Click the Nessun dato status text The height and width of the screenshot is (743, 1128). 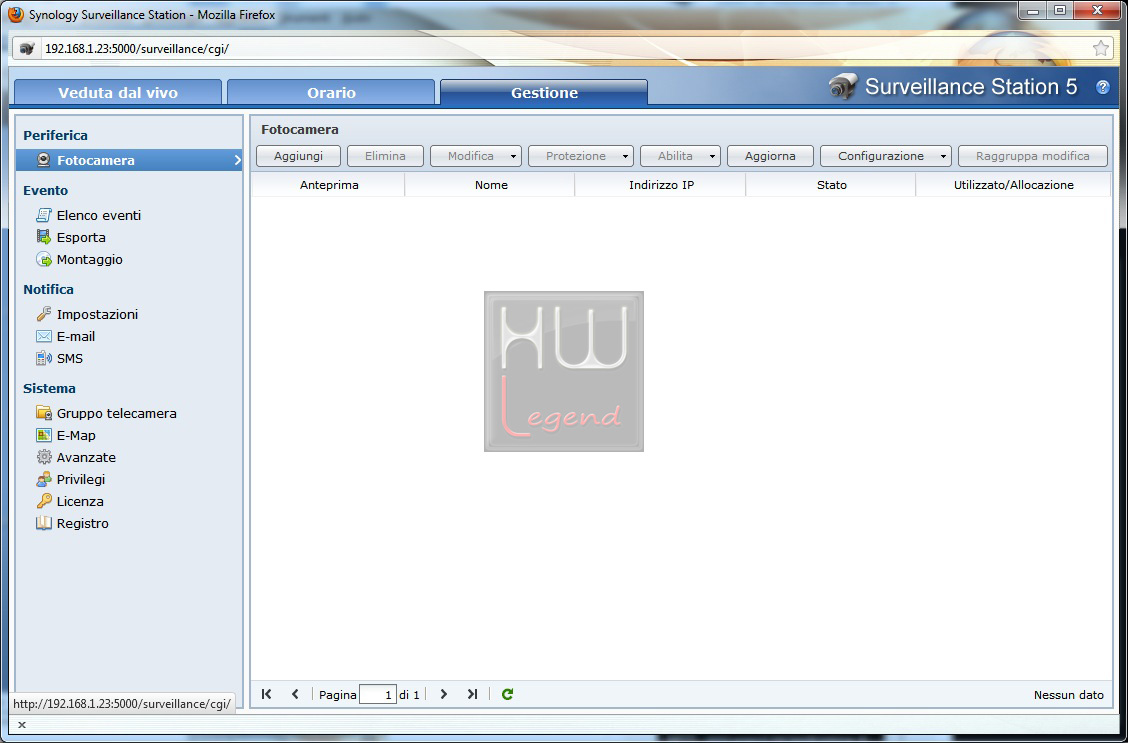pyautogui.click(x=1068, y=695)
